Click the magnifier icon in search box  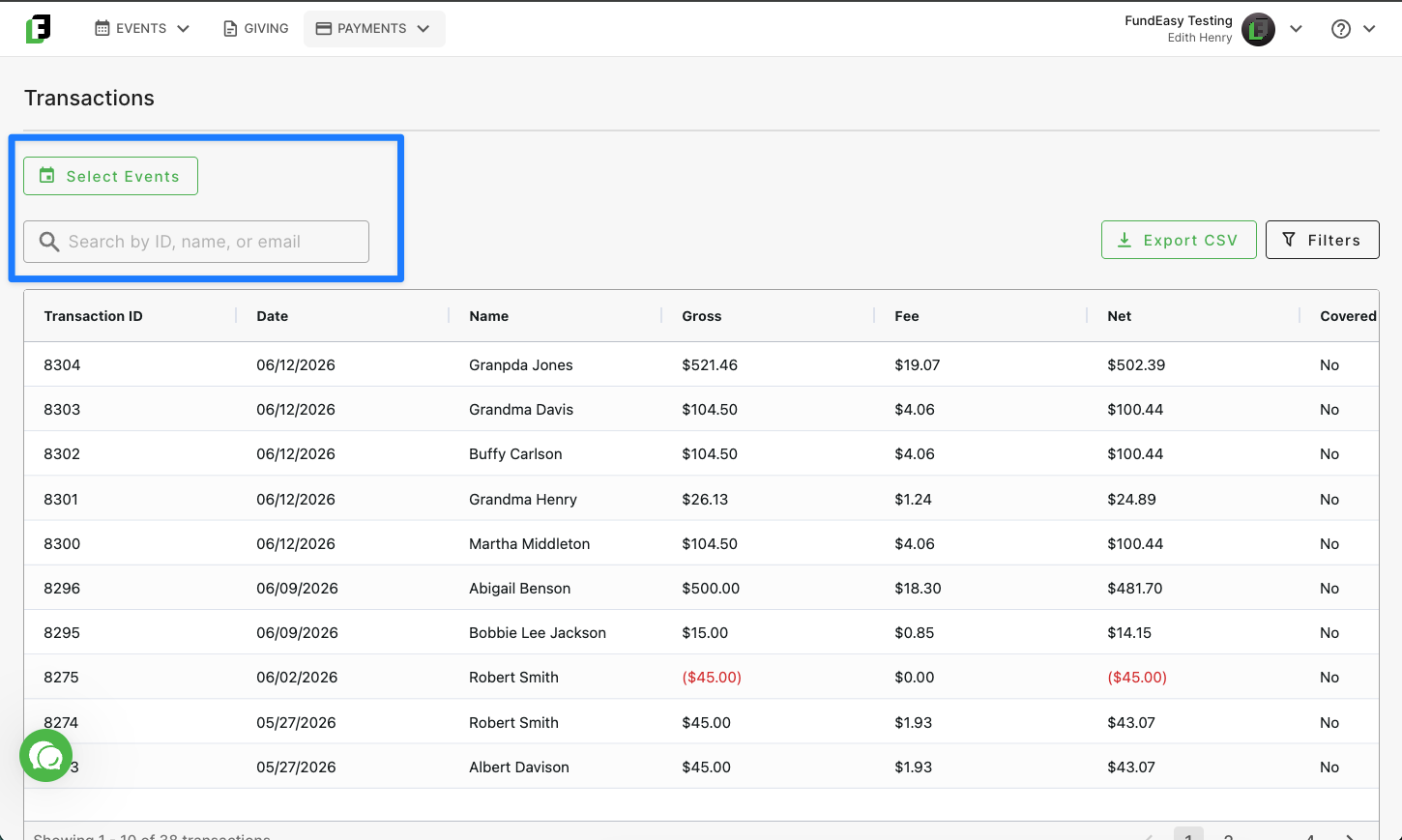[49, 242]
